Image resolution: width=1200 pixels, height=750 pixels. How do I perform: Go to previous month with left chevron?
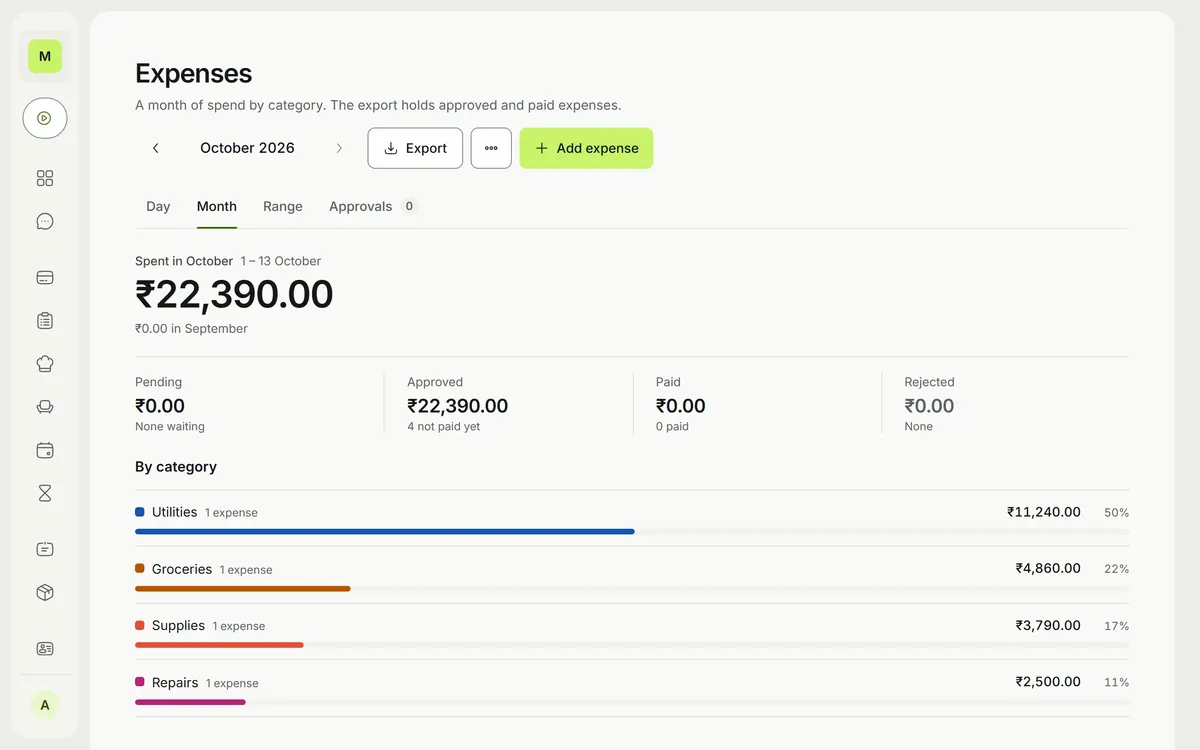coord(156,148)
